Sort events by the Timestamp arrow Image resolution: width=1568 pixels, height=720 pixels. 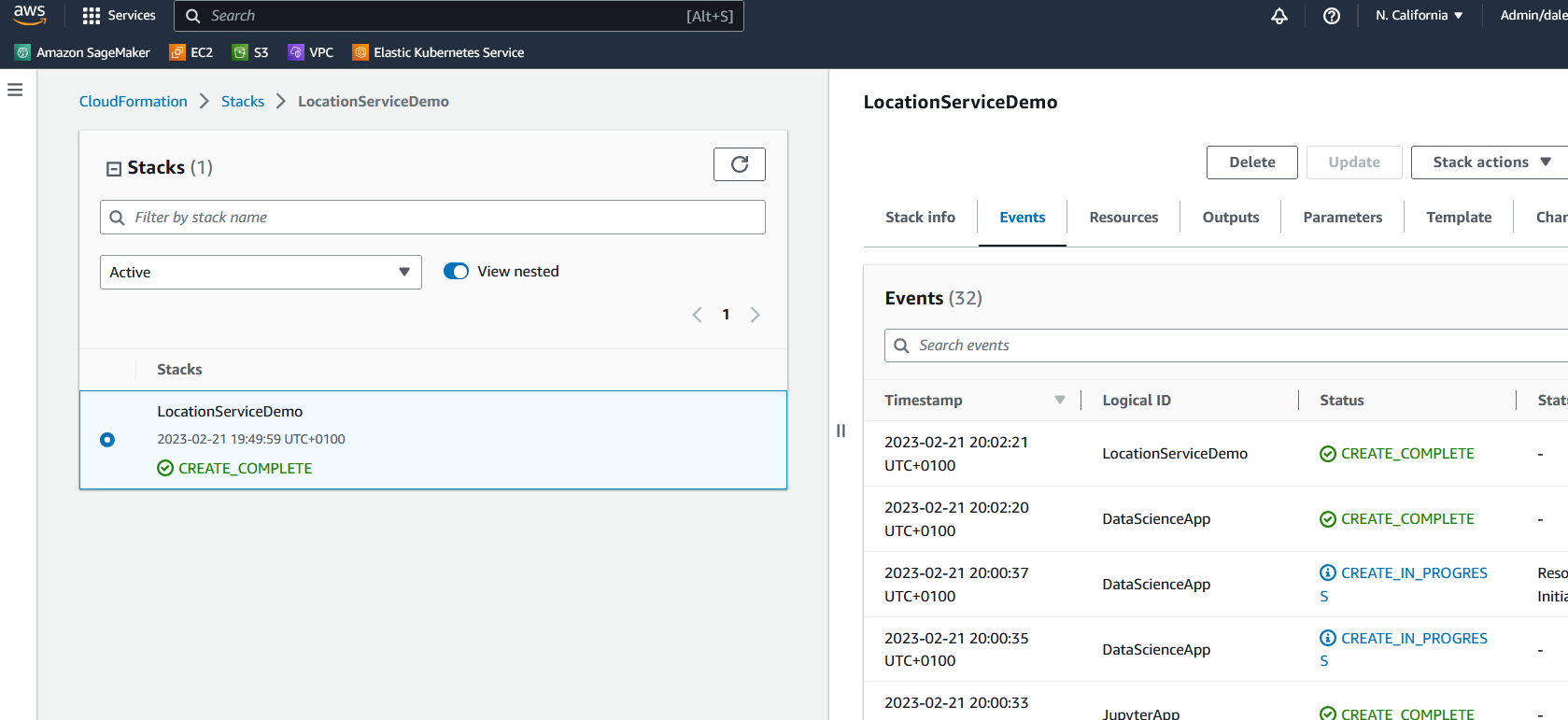click(x=1060, y=400)
